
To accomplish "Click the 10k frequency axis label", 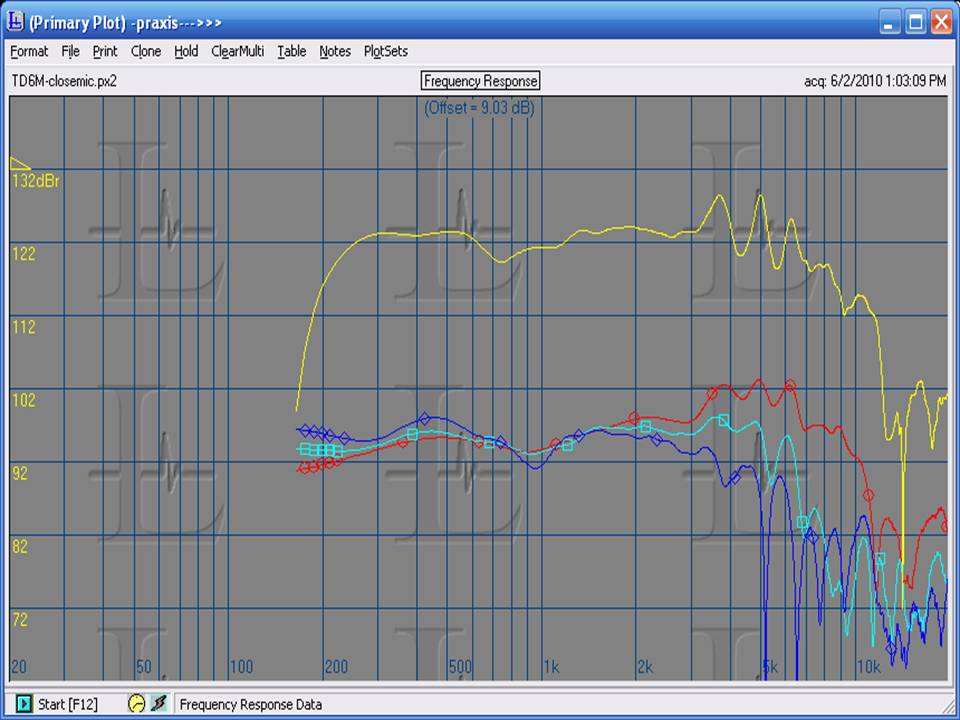I will tap(868, 667).
